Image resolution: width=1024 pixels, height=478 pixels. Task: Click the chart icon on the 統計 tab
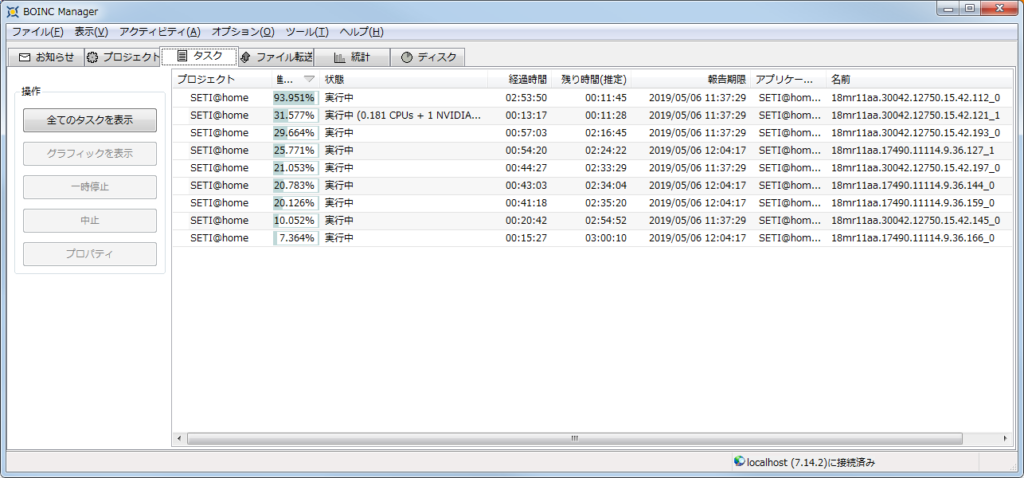point(340,57)
